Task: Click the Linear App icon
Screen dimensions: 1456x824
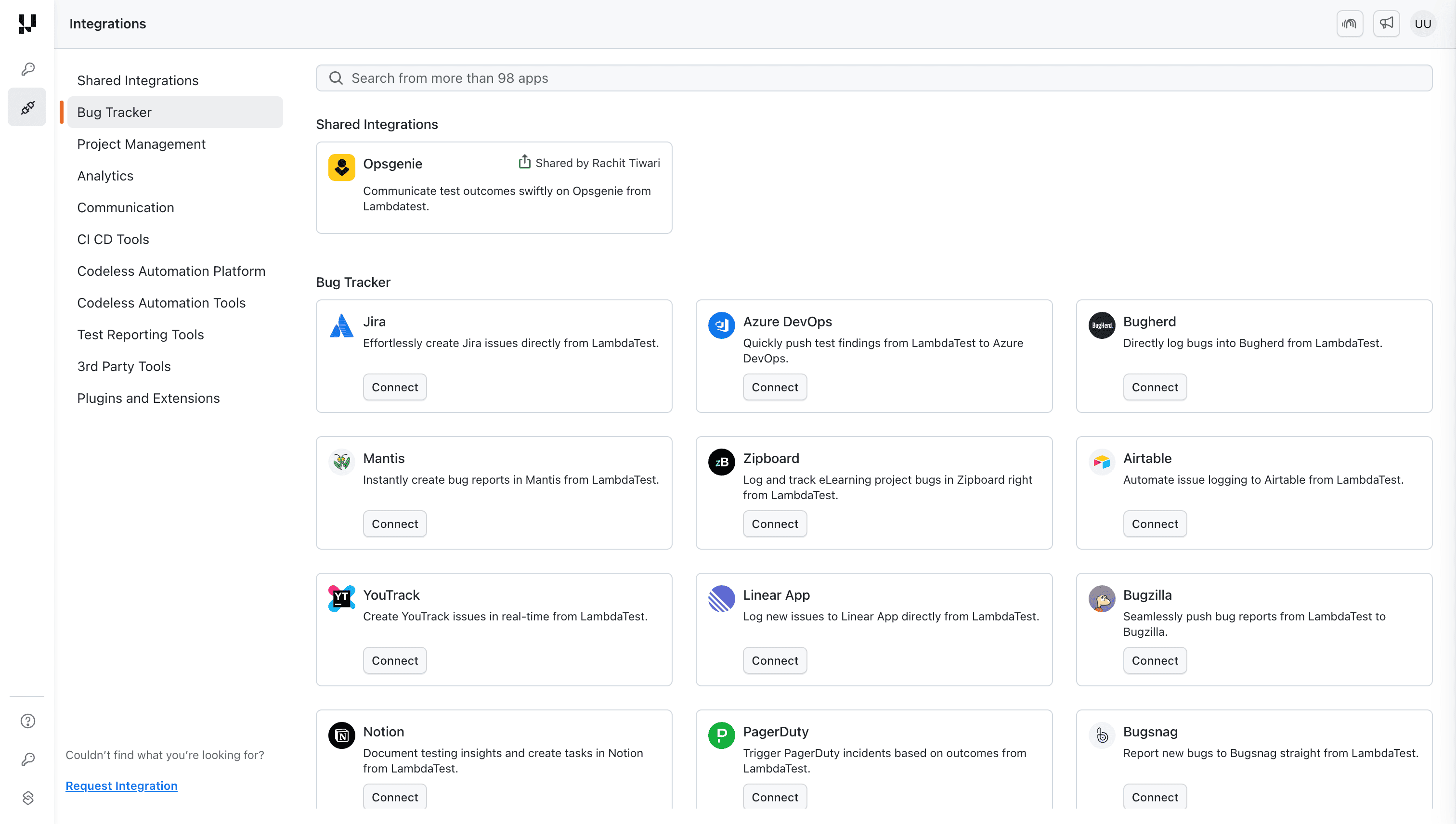Action: click(x=721, y=599)
